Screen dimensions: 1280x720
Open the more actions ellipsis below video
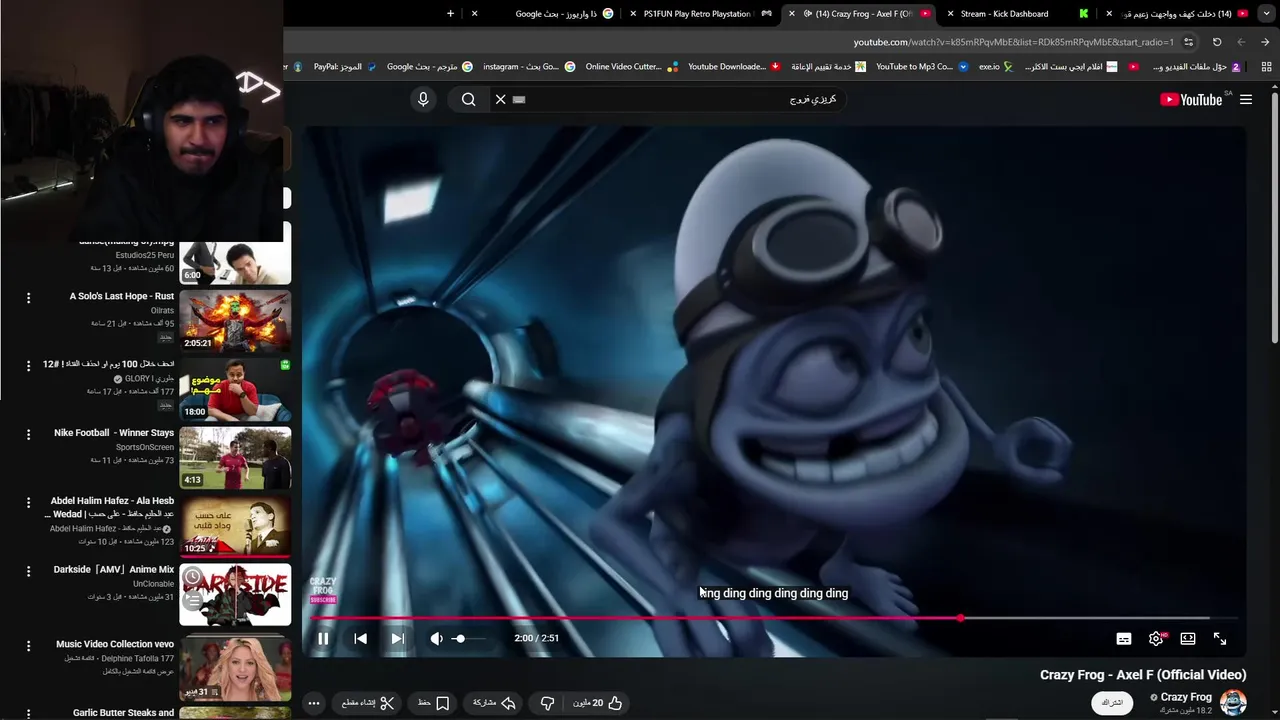(x=314, y=703)
